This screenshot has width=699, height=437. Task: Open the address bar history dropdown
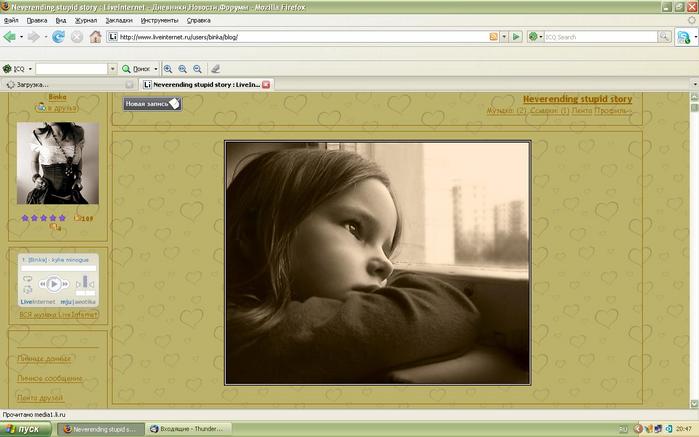coord(504,37)
